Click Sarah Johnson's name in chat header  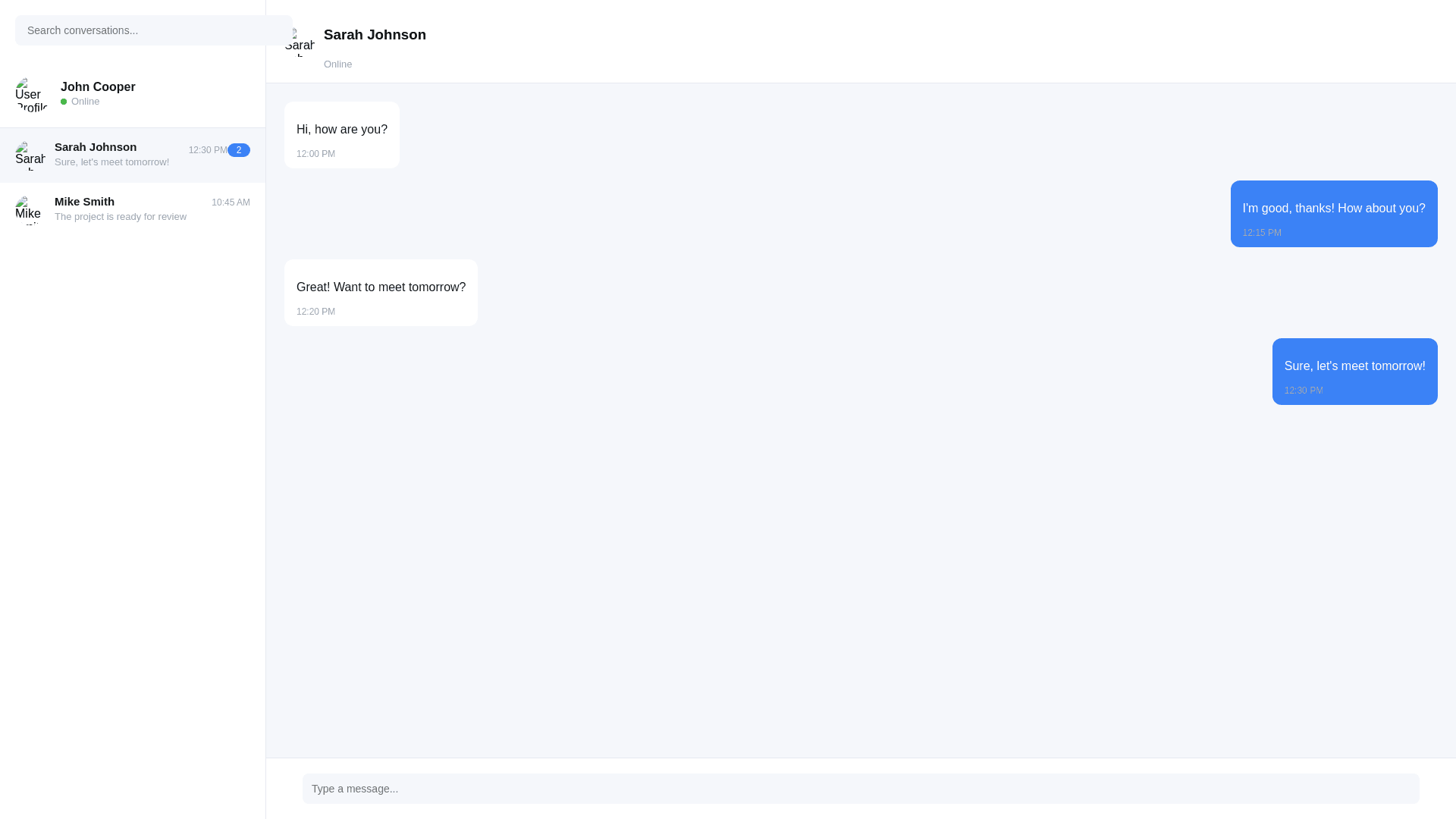tap(375, 35)
